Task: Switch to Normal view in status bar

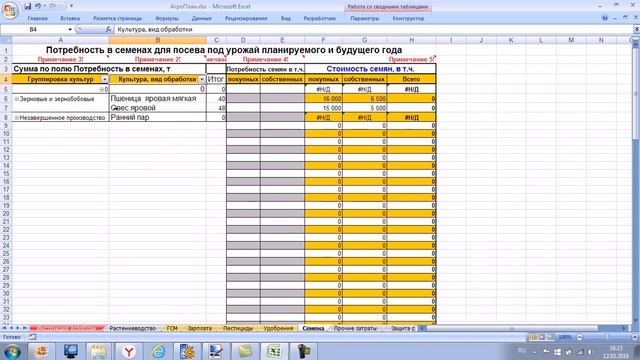Action: tap(533, 337)
